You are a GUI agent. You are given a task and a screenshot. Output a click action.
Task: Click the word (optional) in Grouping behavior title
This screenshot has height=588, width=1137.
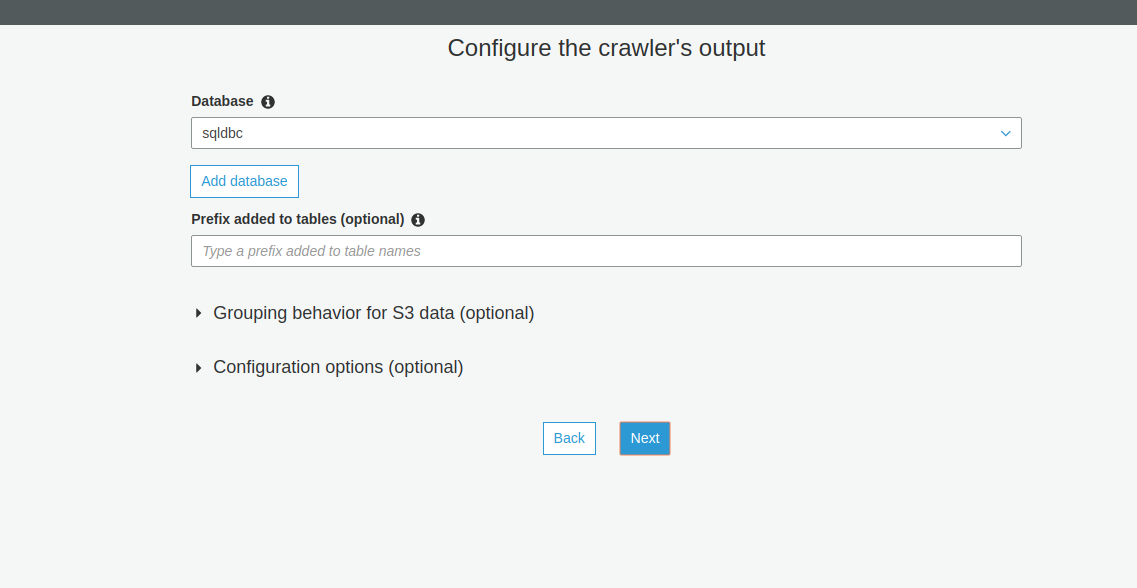point(496,313)
